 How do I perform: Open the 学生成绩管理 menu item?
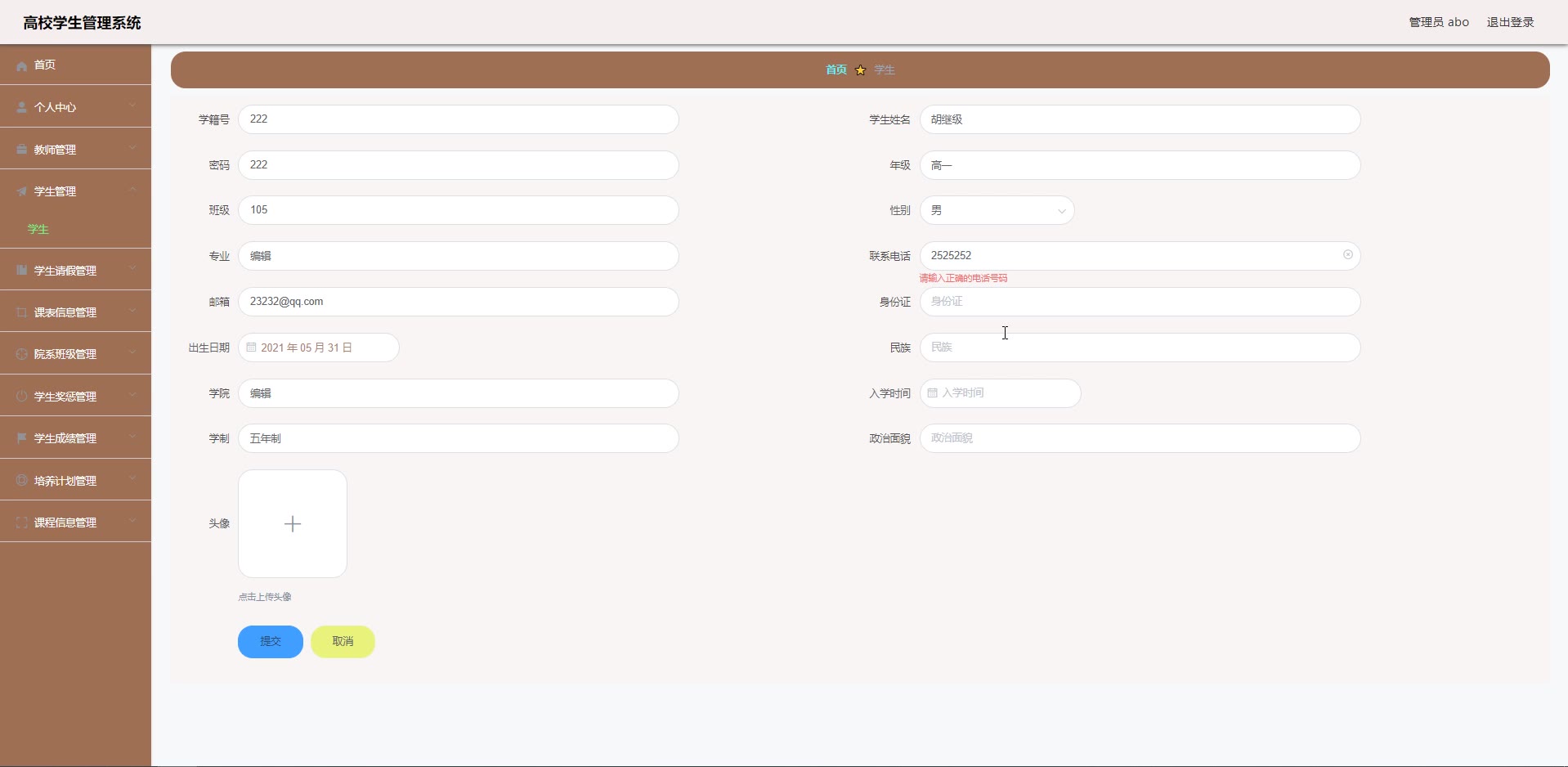(75, 438)
